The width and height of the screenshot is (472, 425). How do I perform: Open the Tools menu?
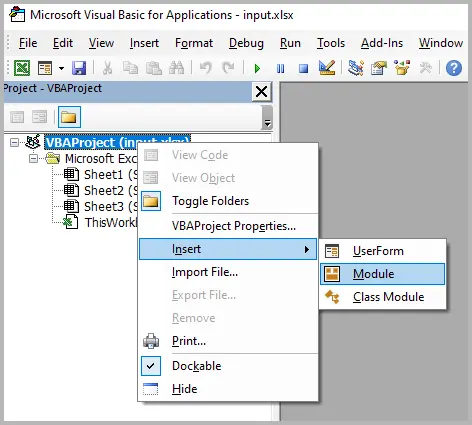coord(331,43)
